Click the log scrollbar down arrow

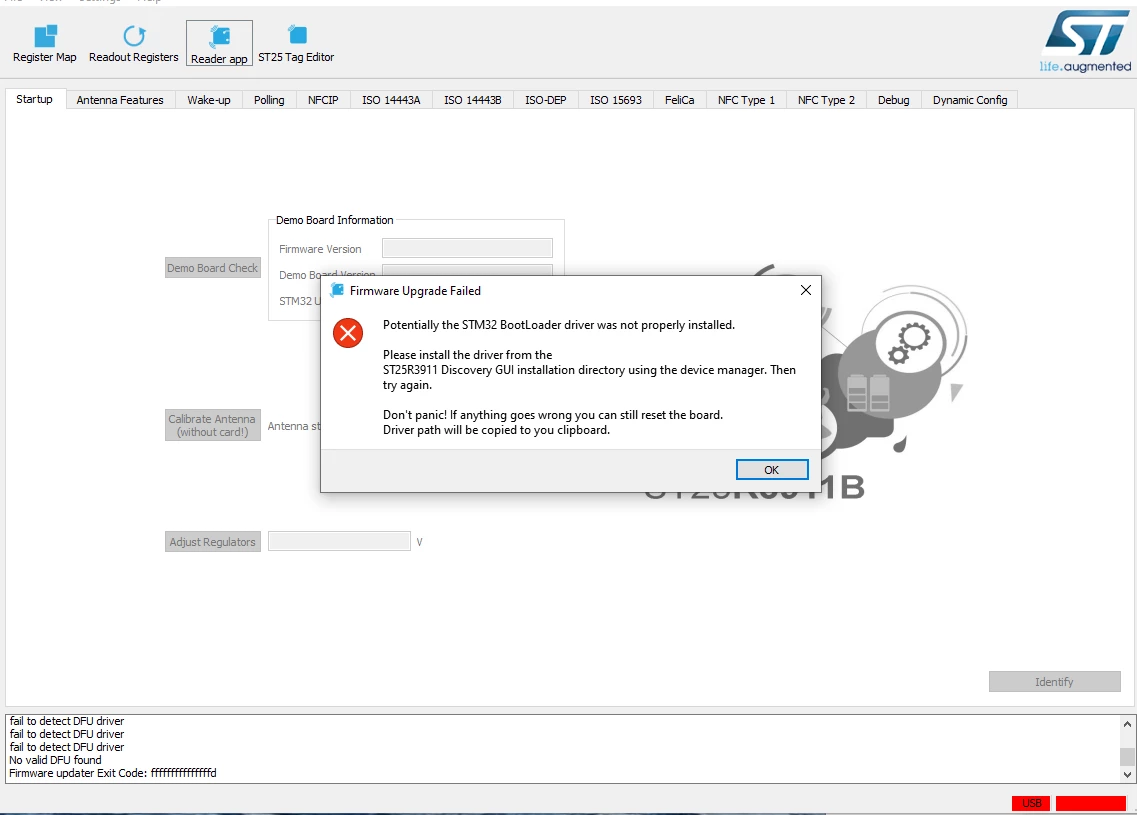coord(1127,774)
